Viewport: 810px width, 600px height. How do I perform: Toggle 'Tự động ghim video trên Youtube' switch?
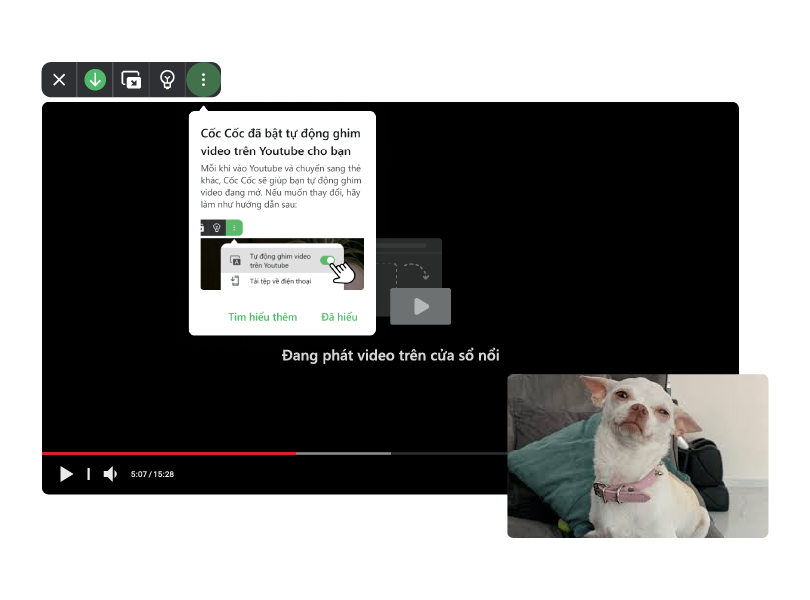(x=328, y=260)
